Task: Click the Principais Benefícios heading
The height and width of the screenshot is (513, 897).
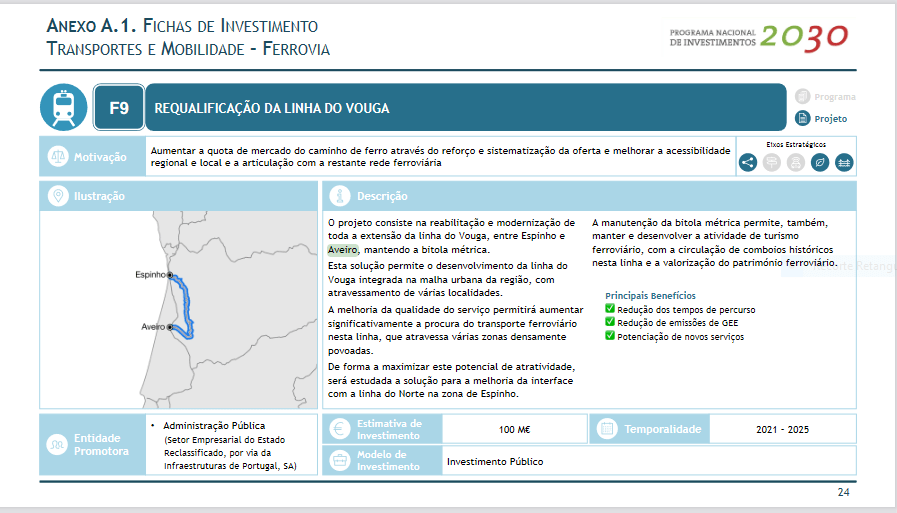Action: click(650, 296)
